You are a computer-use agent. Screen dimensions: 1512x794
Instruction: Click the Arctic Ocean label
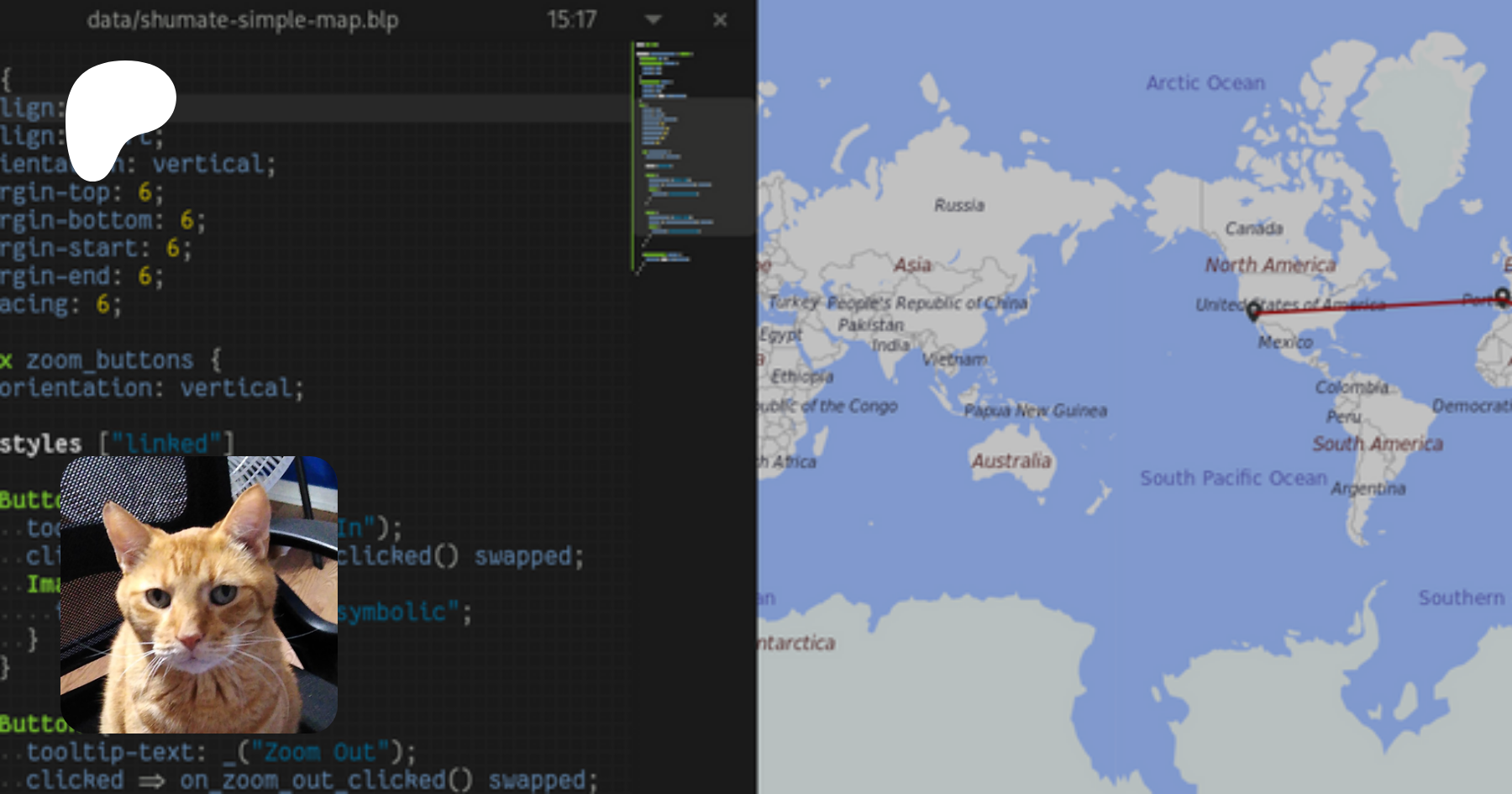[x=1205, y=82]
